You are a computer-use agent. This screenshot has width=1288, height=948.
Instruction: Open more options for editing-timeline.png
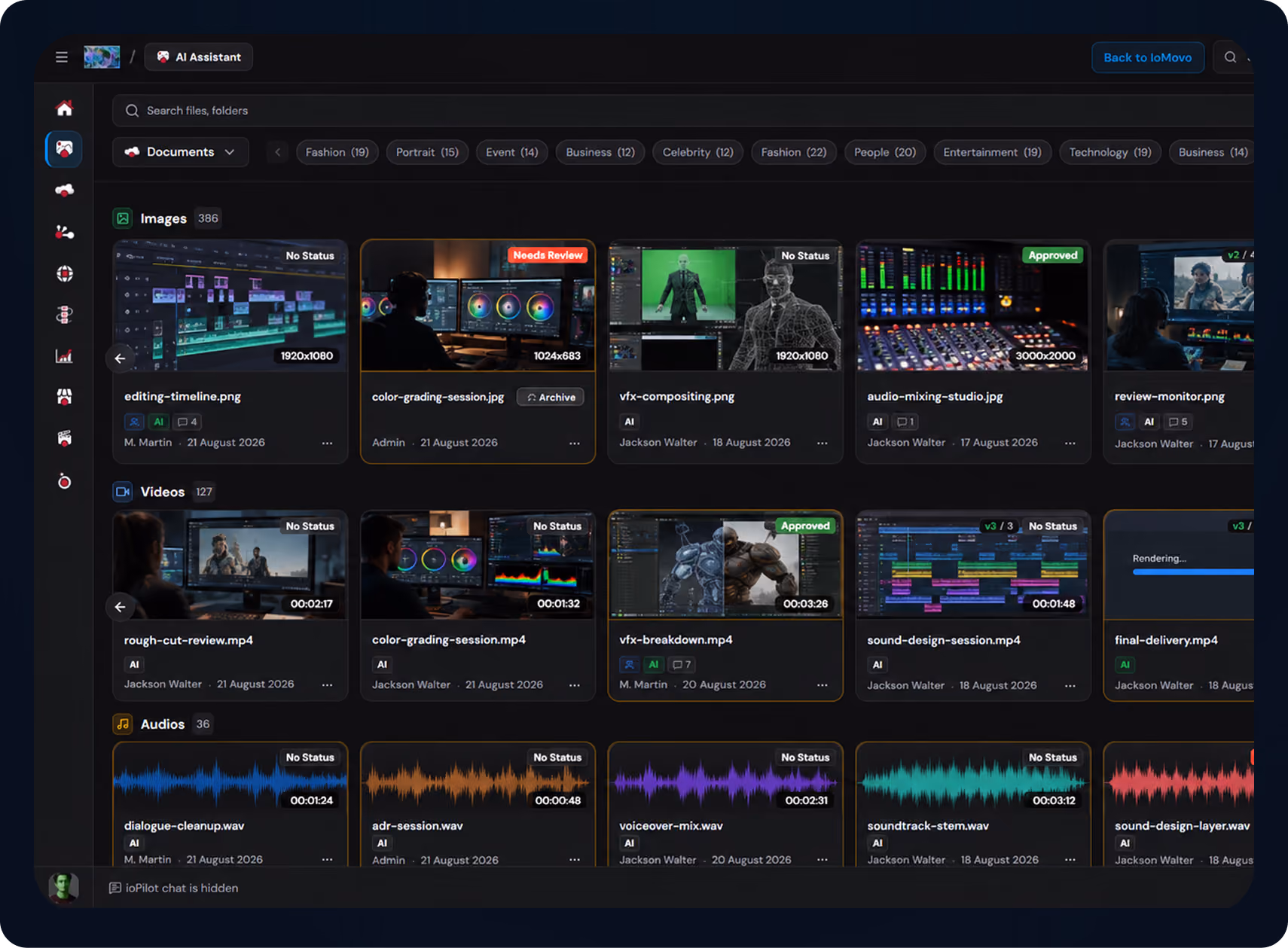click(327, 444)
